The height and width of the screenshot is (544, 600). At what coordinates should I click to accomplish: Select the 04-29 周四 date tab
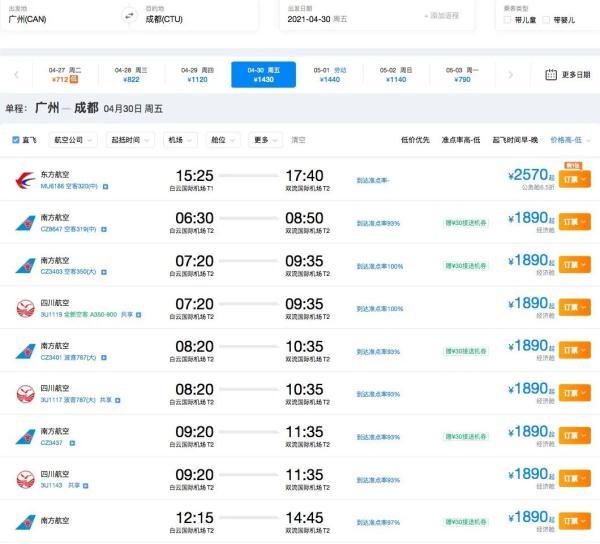197,75
